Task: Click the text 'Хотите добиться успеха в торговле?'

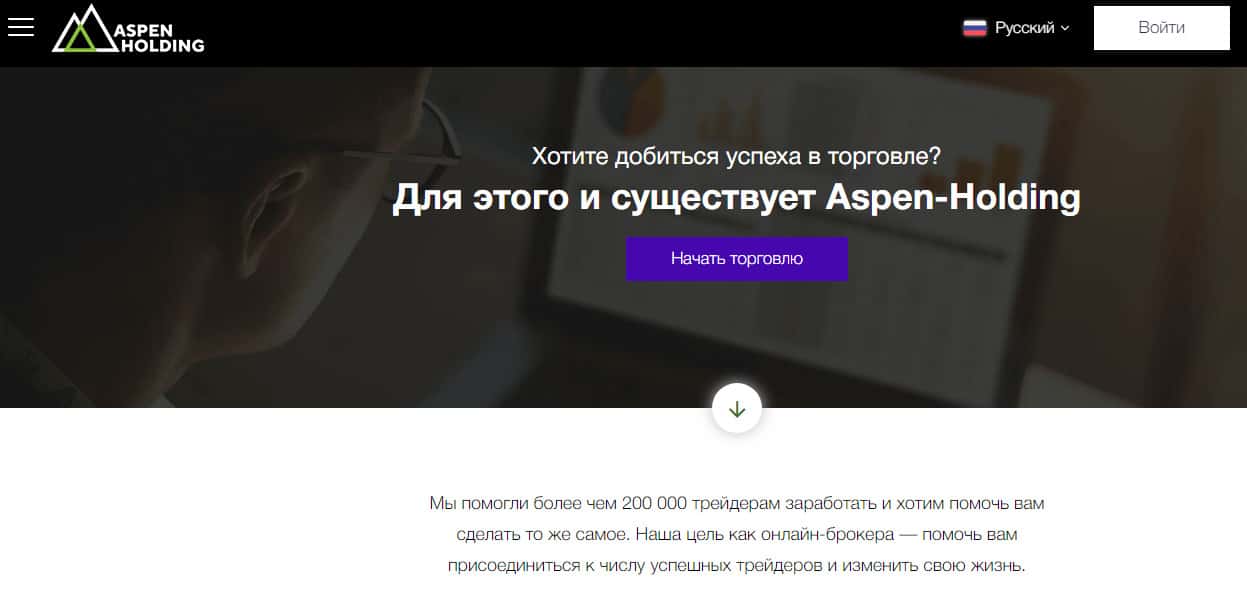Action: click(736, 155)
